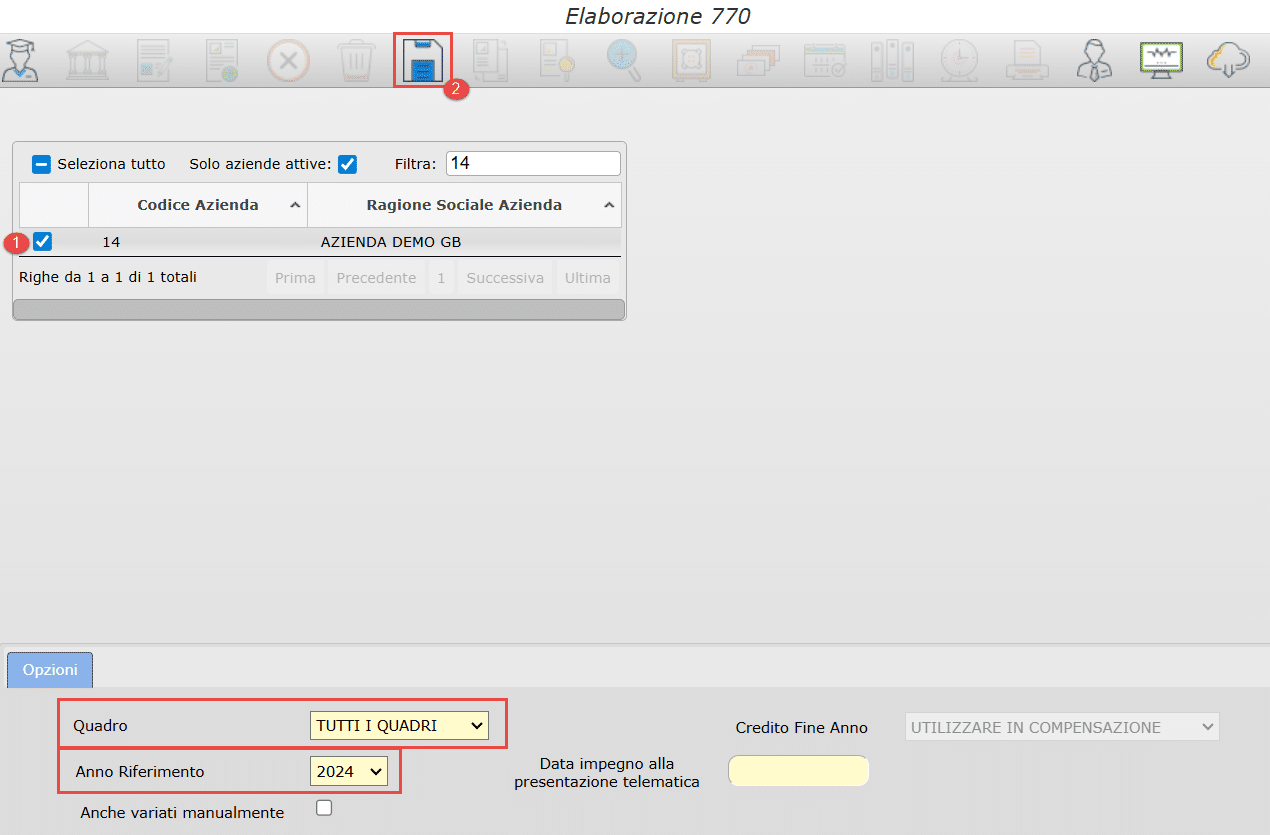Disable the Solo aziende attive checkbox
This screenshot has width=1270, height=835.
(347, 164)
